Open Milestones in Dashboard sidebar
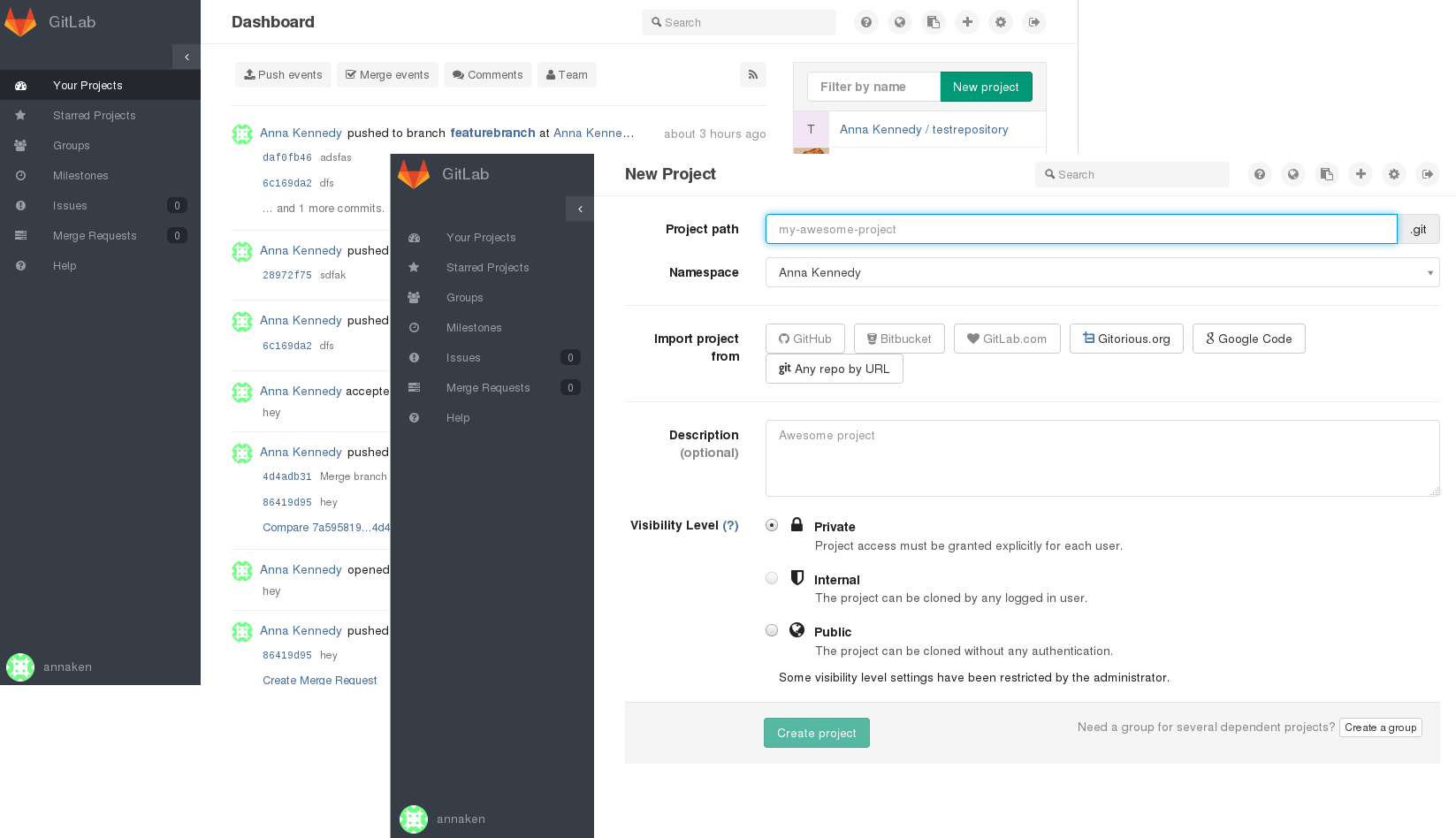 (100, 176)
